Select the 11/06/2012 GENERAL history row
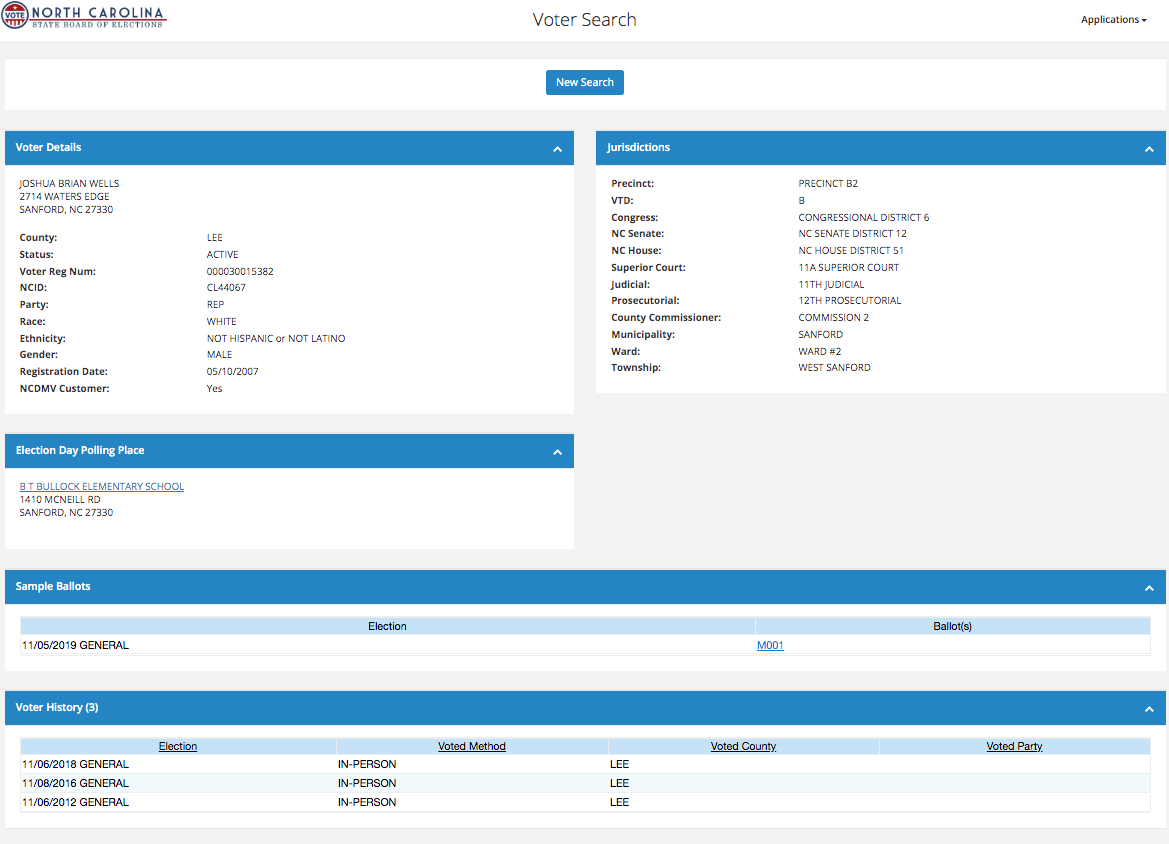The image size is (1169, 844). (585, 802)
